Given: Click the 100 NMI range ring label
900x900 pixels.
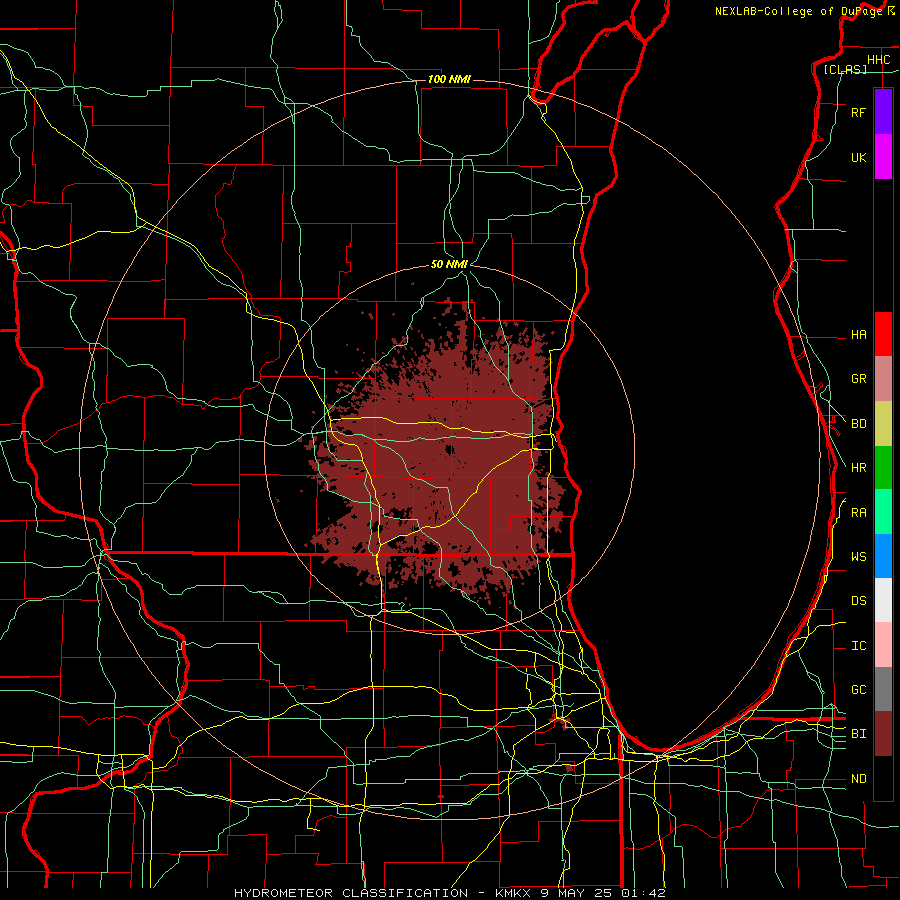Looking at the screenshot, I should coord(449,79).
